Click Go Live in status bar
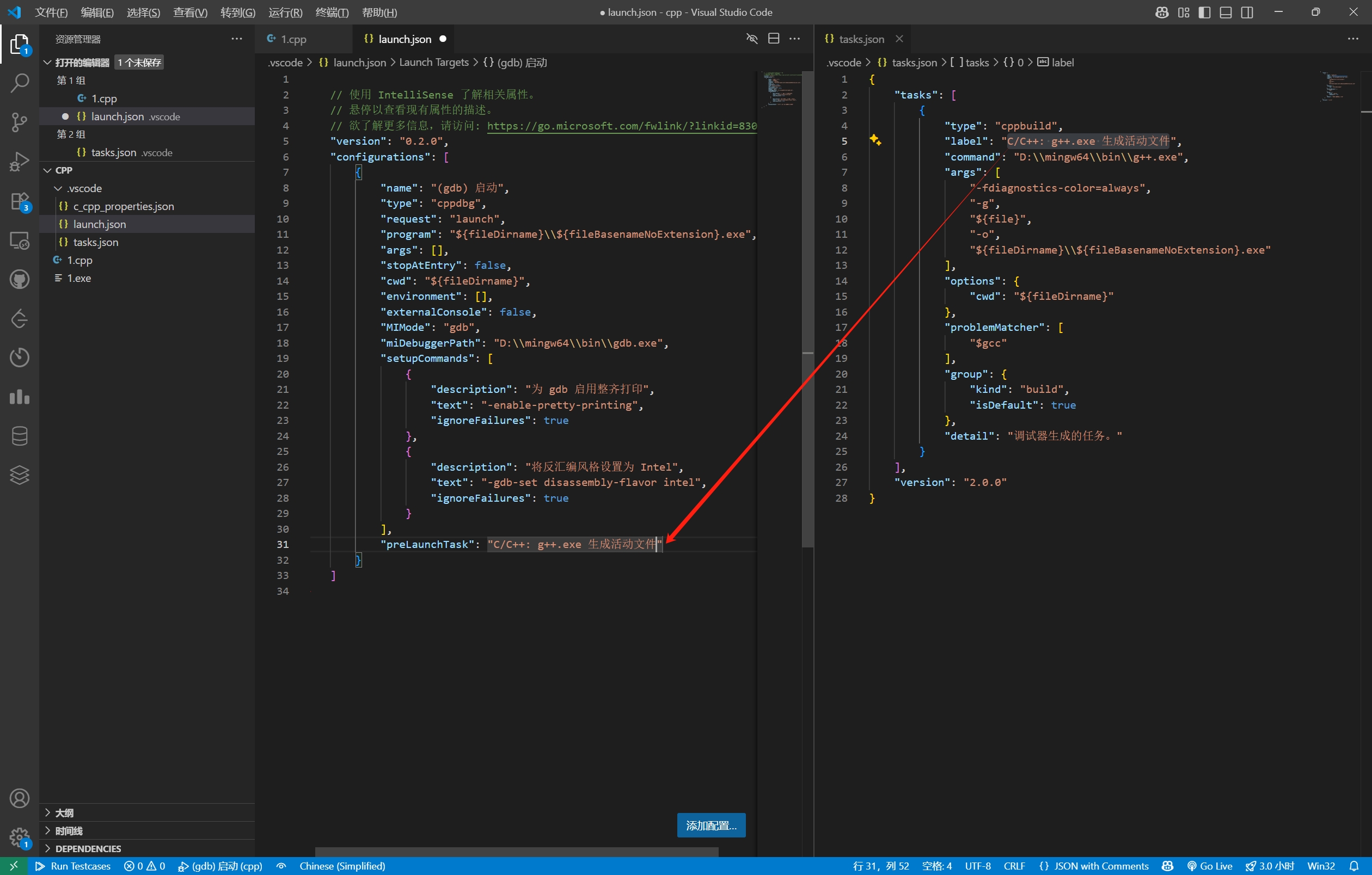The width and height of the screenshot is (1372, 875). click(x=1210, y=866)
